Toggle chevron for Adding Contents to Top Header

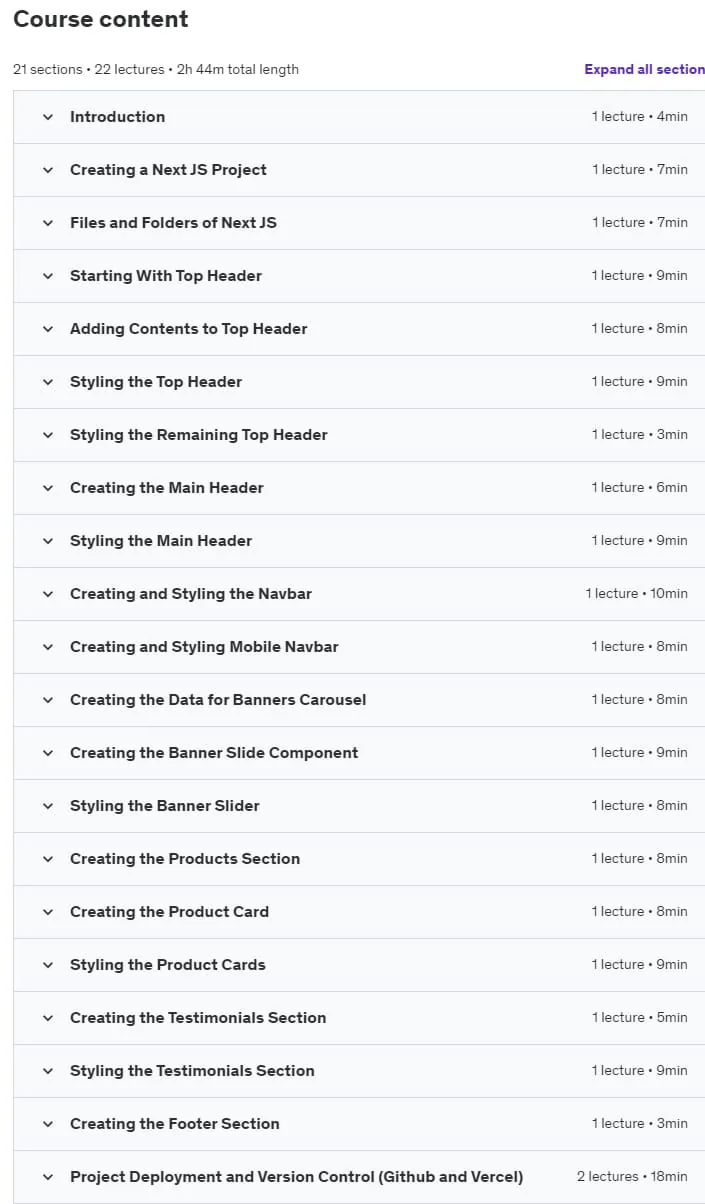47,329
